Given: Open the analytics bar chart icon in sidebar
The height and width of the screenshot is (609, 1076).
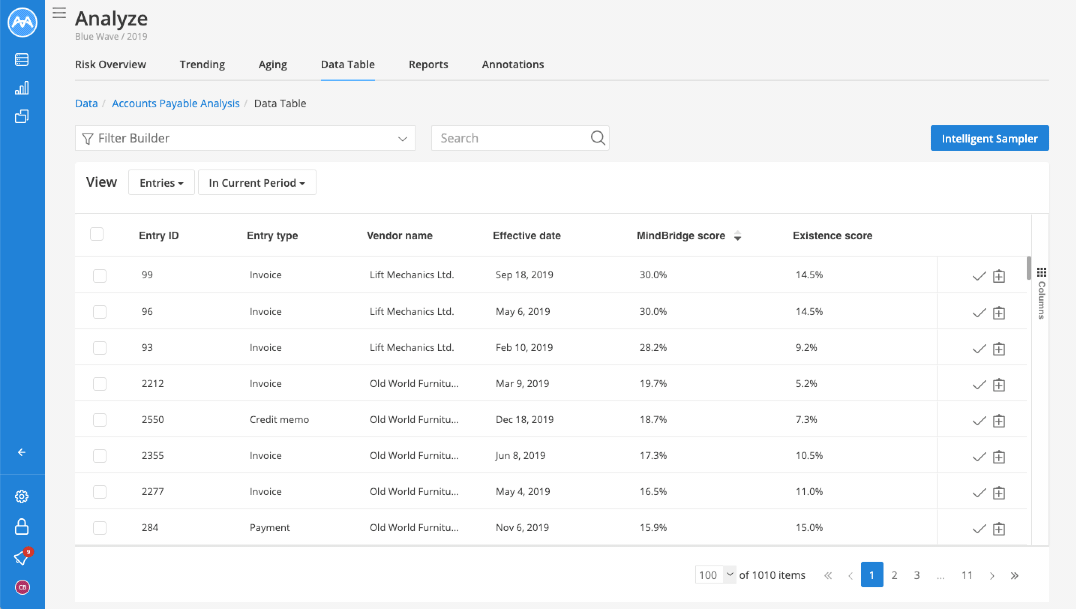Looking at the screenshot, I should tap(21, 88).
